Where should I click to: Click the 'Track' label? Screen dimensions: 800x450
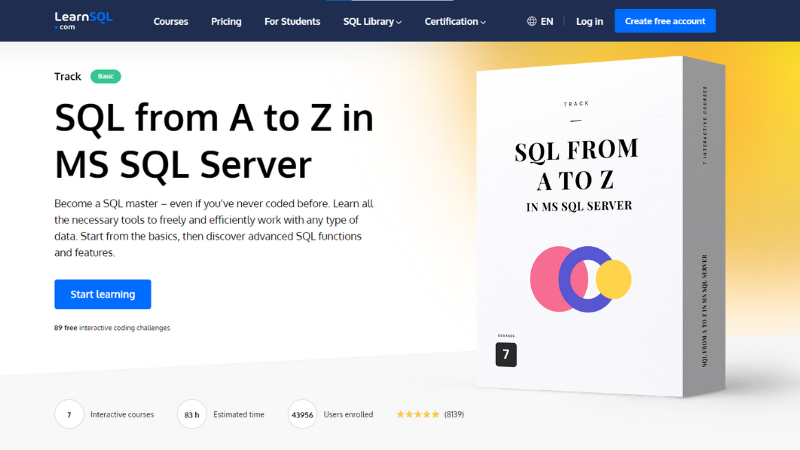[x=68, y=77]
